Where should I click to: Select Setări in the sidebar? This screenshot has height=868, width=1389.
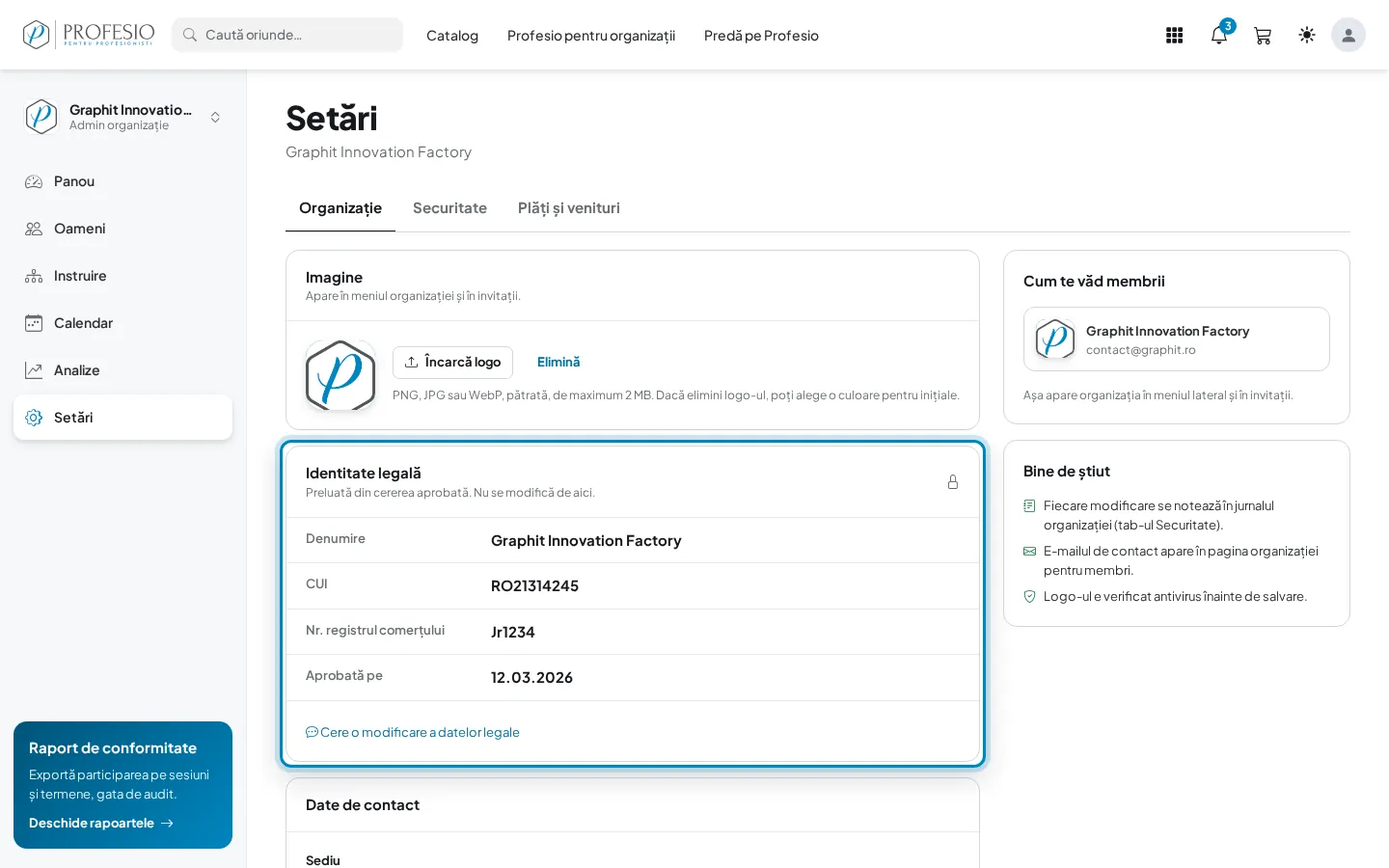(123, 418)
